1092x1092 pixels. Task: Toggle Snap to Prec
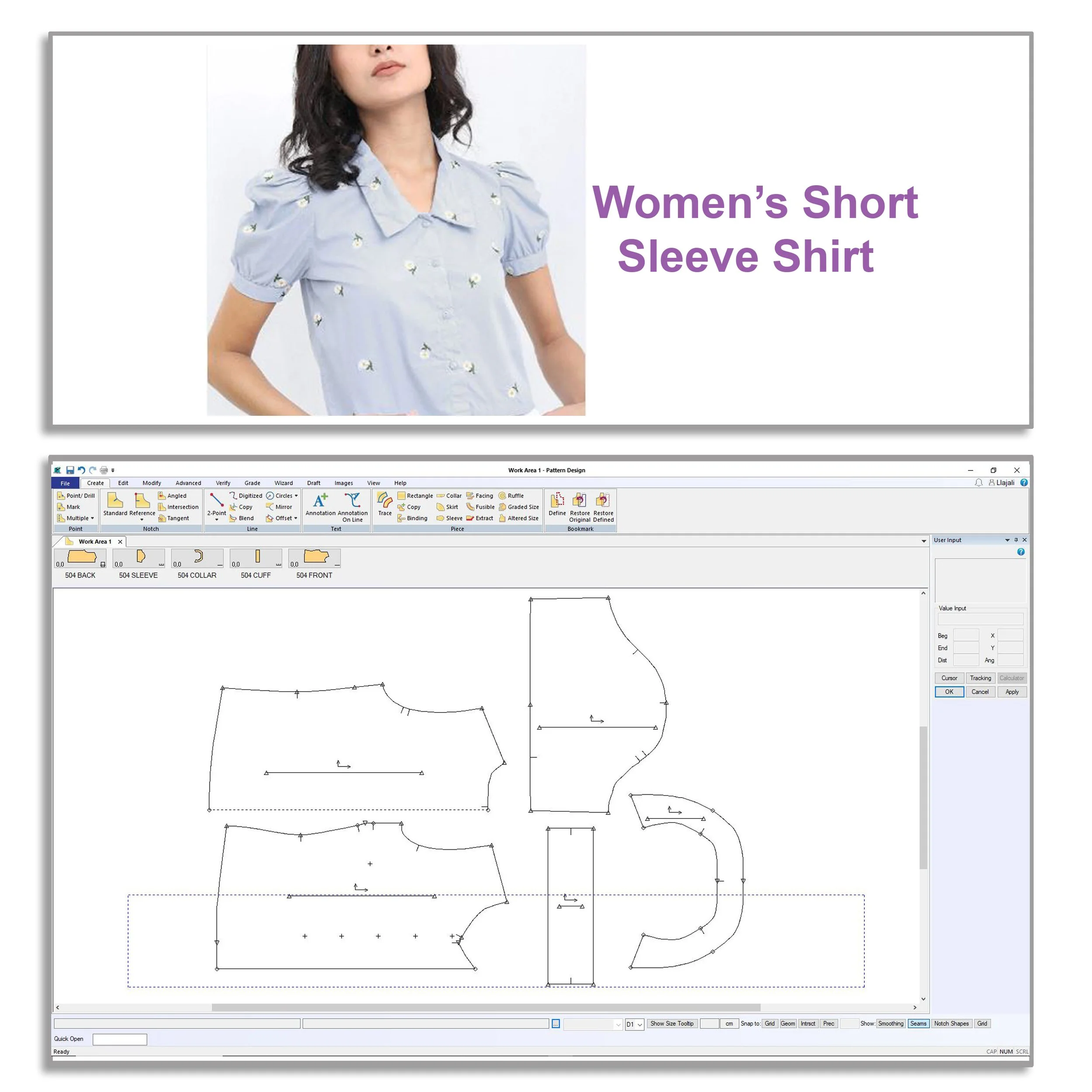(828, 1023)
